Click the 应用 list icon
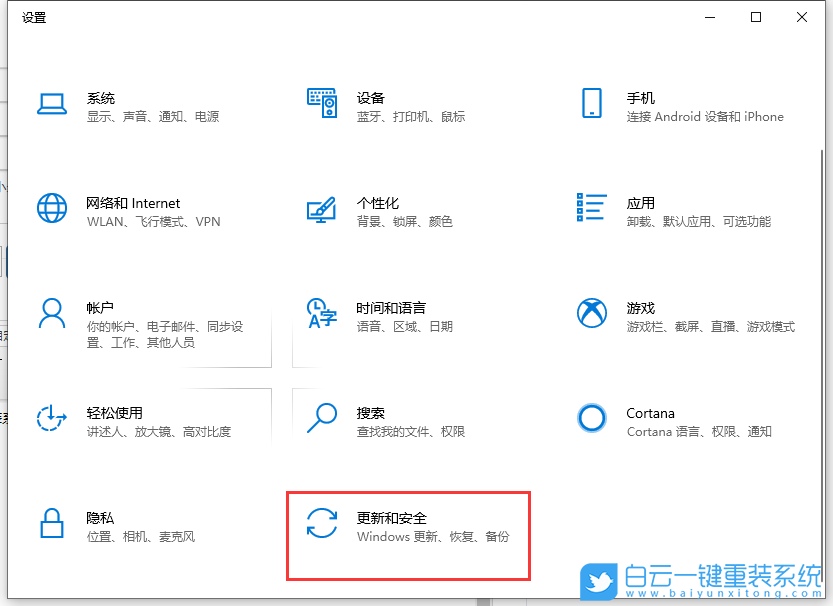Screen dimensions: 833x606 pyautogui.click(x=592, y=207)
